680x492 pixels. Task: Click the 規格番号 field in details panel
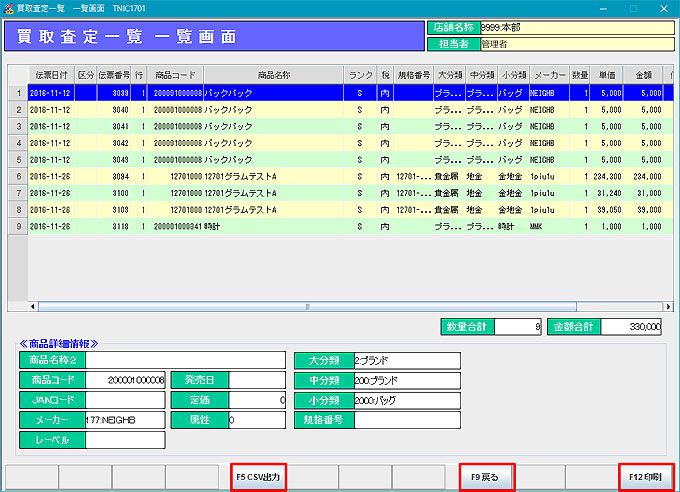tap(407, 420)
